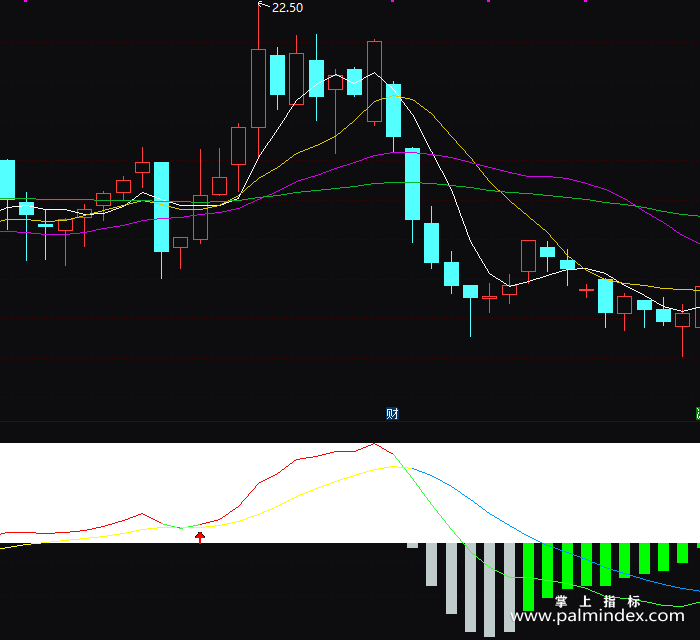
Task: Click the leftmost cyan candle at chart edge
Action: point(7,179)
